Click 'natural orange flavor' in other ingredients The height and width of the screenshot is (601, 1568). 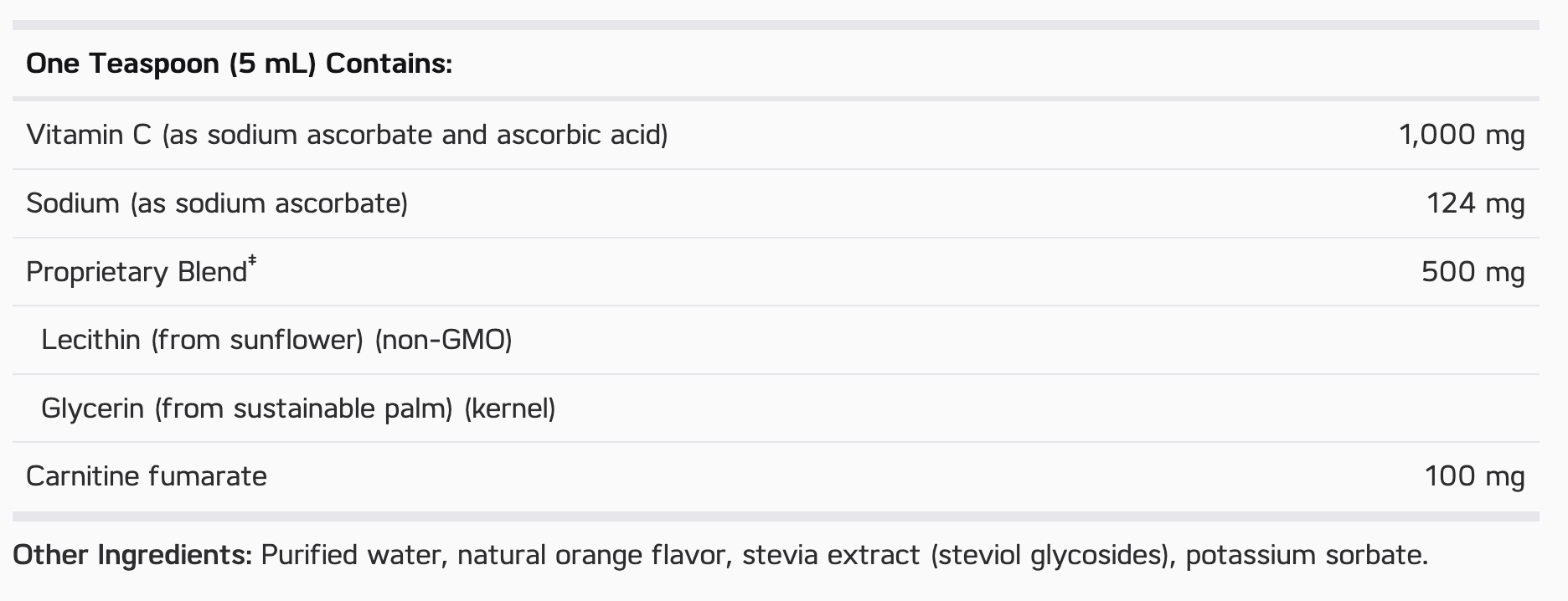[590, 555]
